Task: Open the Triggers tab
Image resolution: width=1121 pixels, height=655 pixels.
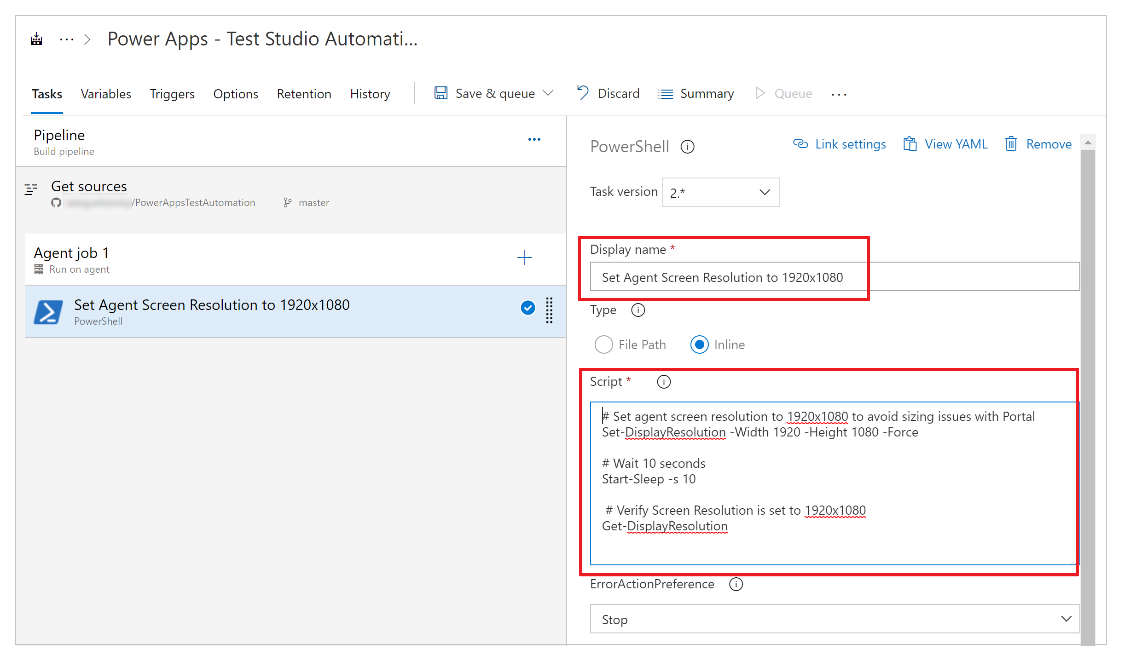Action: (172, 94)
